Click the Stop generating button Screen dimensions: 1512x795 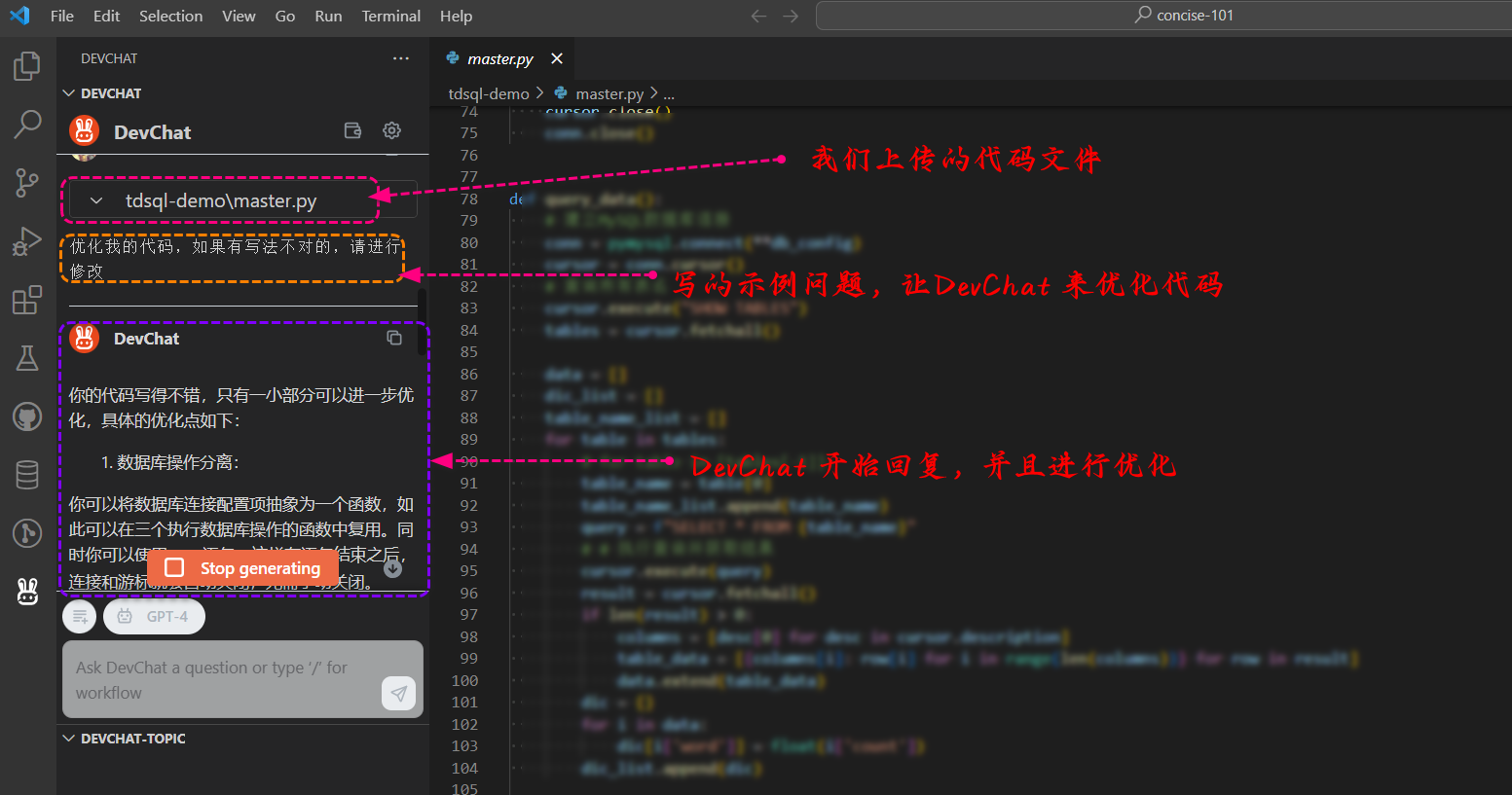[x=242, y=567]
